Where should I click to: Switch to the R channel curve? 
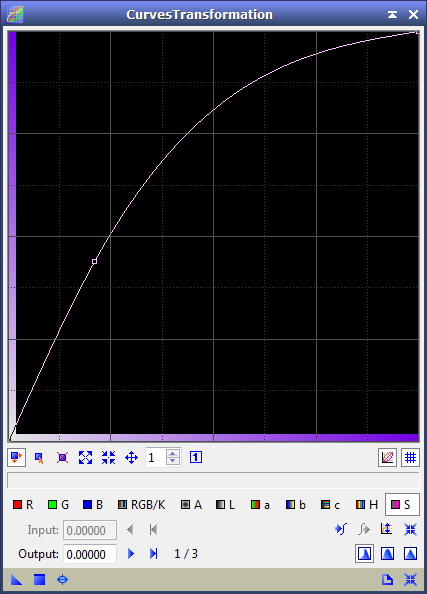(x=23, y=505)
